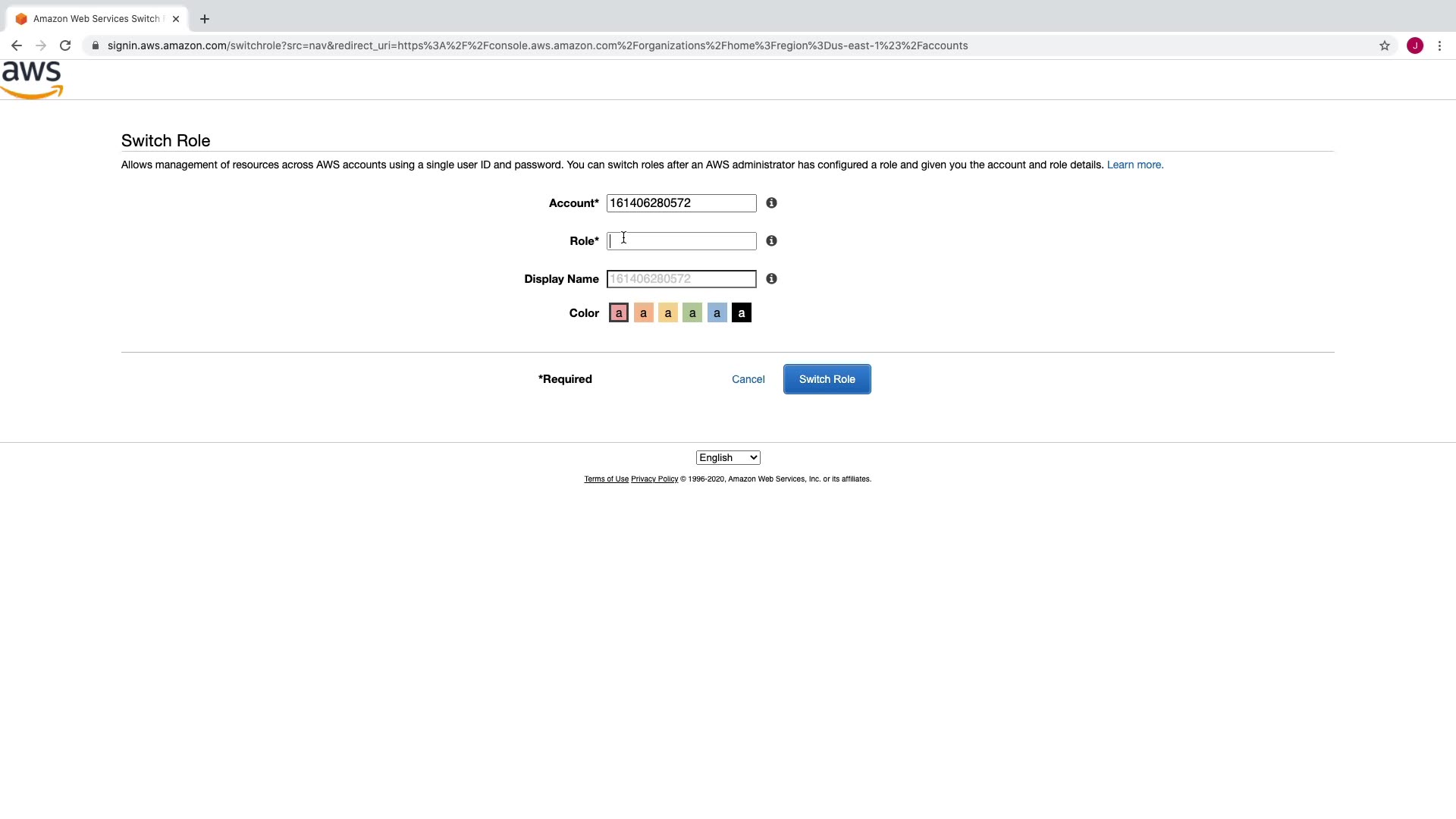Click the AWS logo

click(32, 80)
